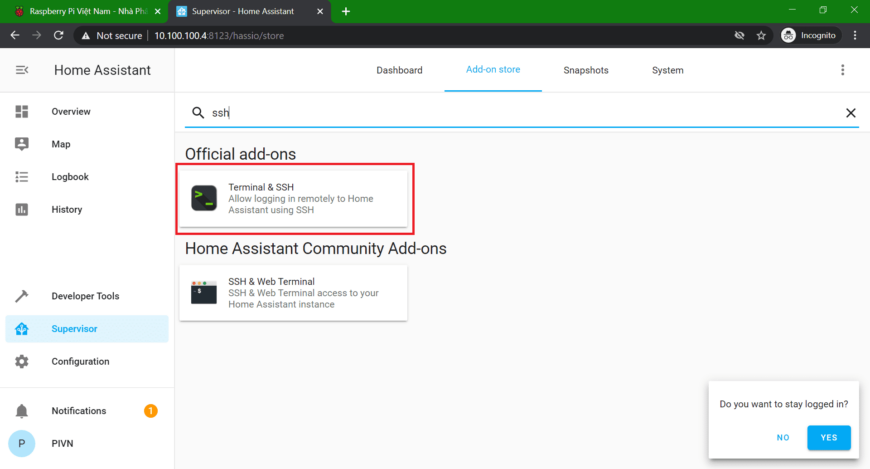Switch to the Snapshots tab
The height and width of the screenshot is (469, 870).
(585, 70)
